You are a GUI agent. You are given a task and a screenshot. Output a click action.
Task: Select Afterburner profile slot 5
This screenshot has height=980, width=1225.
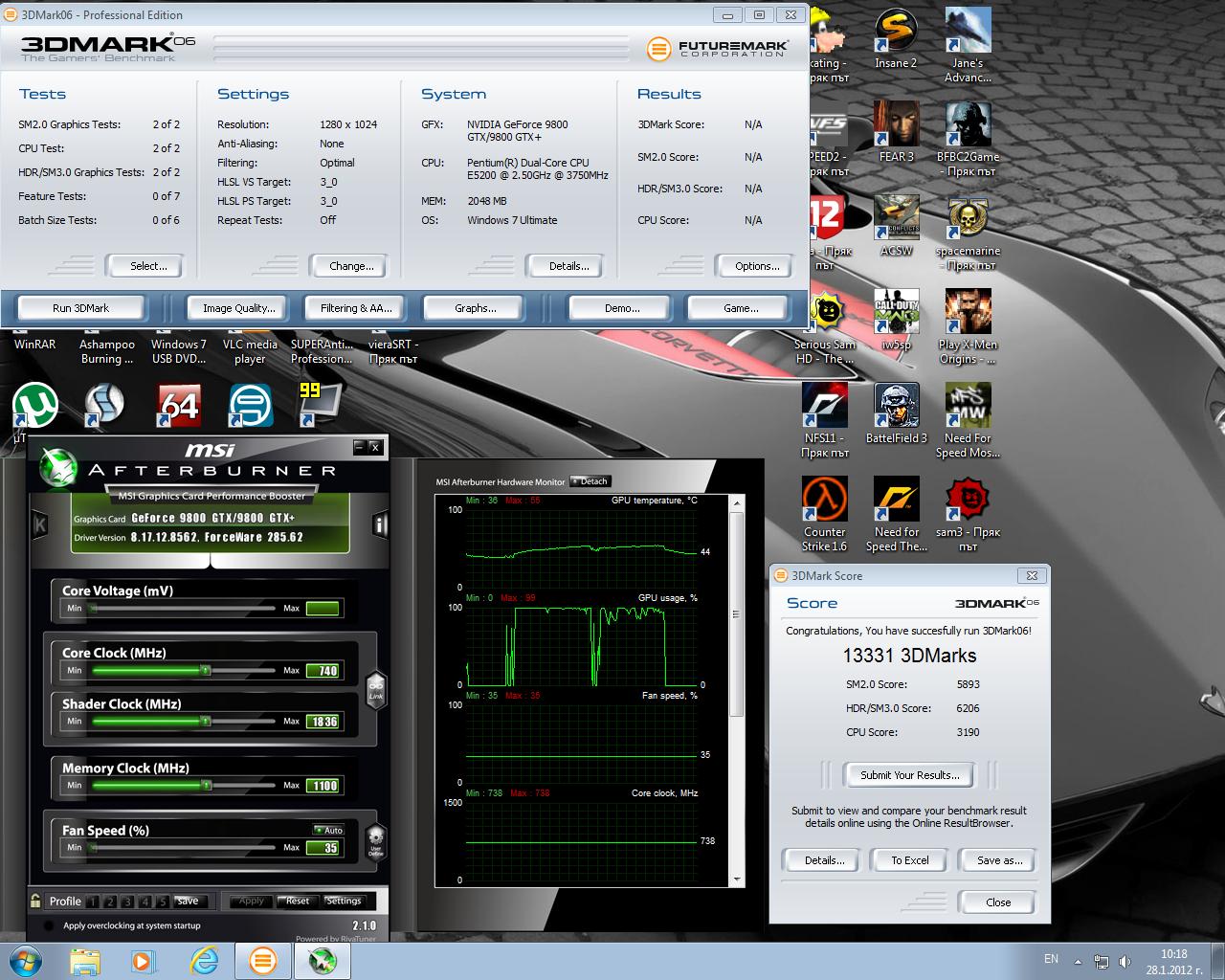(x=163, y=902)
